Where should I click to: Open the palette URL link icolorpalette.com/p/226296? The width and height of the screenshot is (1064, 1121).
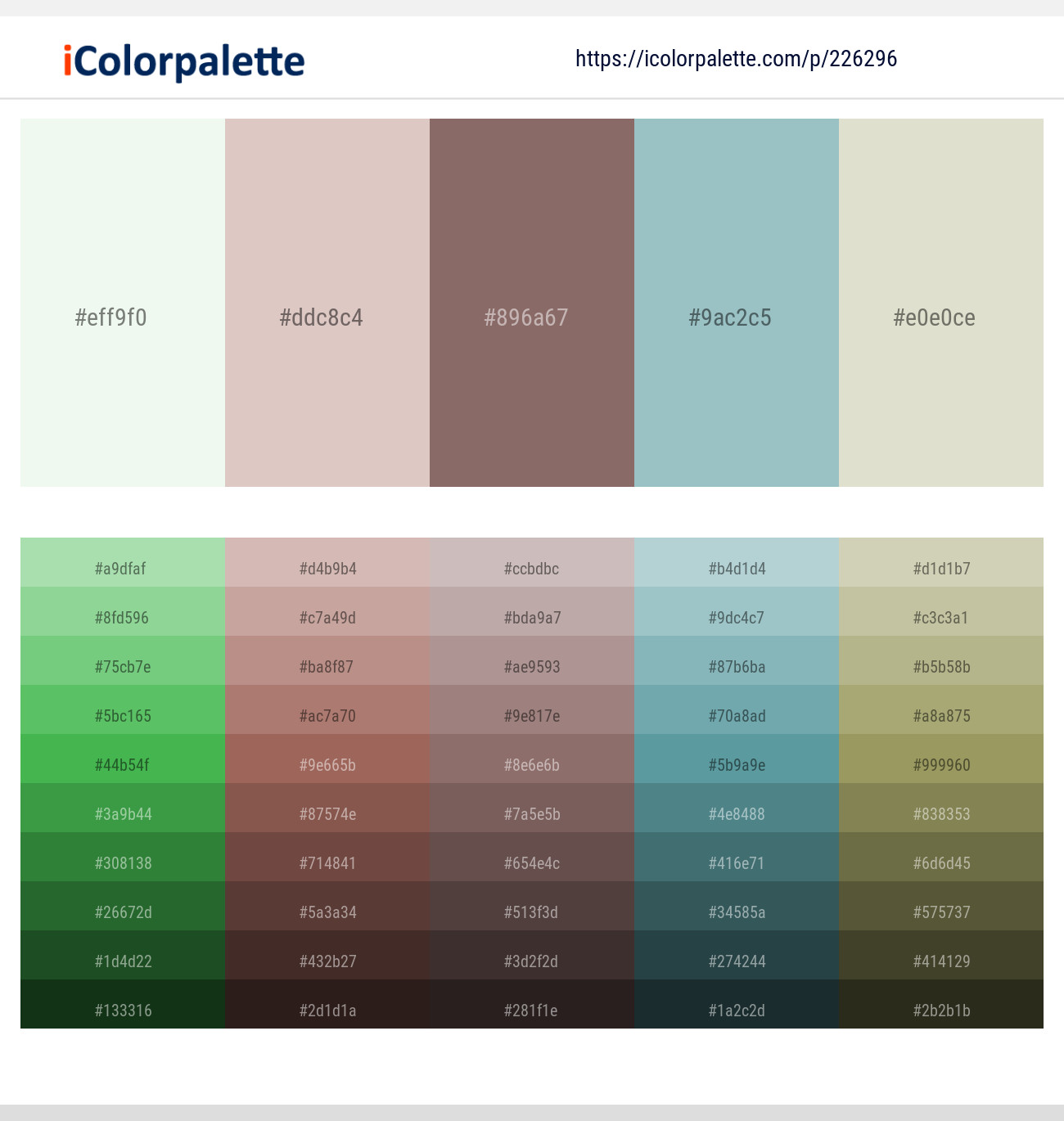pyautogui.click(x=735, y=58)
